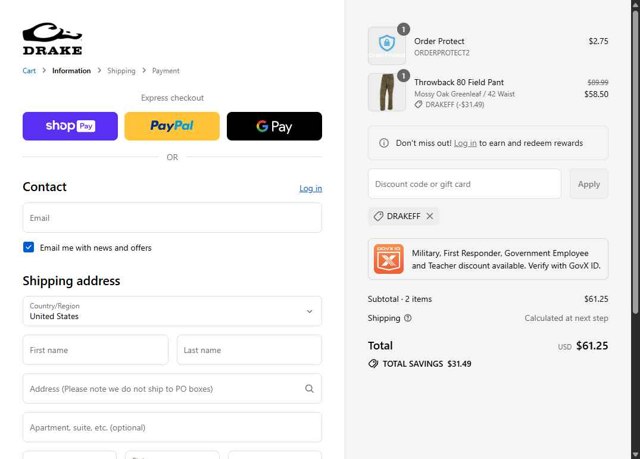Screen dimensions: 640x459
Task: Focus the Discount code or gift card field
Action: tap(464, 184)
